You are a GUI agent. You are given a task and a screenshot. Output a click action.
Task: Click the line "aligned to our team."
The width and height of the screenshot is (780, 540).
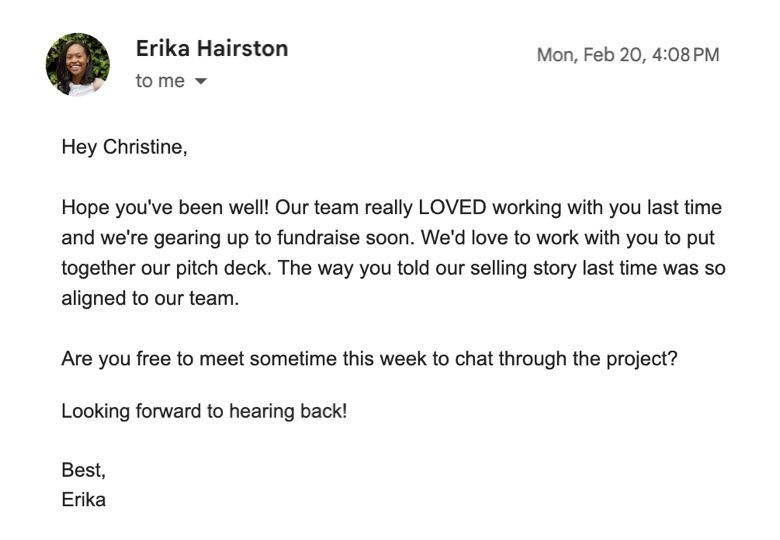(150, 298)
